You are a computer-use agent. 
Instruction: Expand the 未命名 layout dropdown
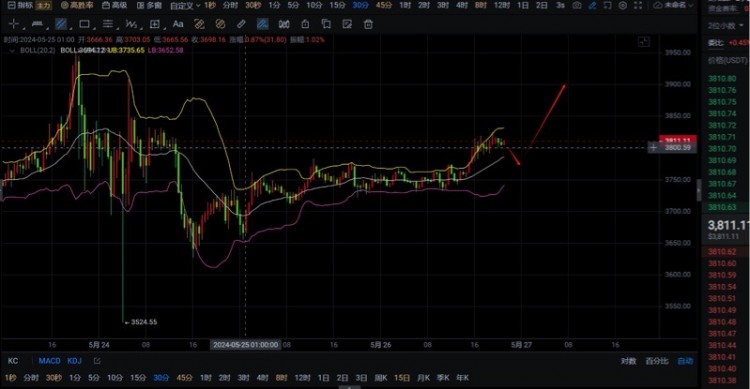click(x=674, y=5)
